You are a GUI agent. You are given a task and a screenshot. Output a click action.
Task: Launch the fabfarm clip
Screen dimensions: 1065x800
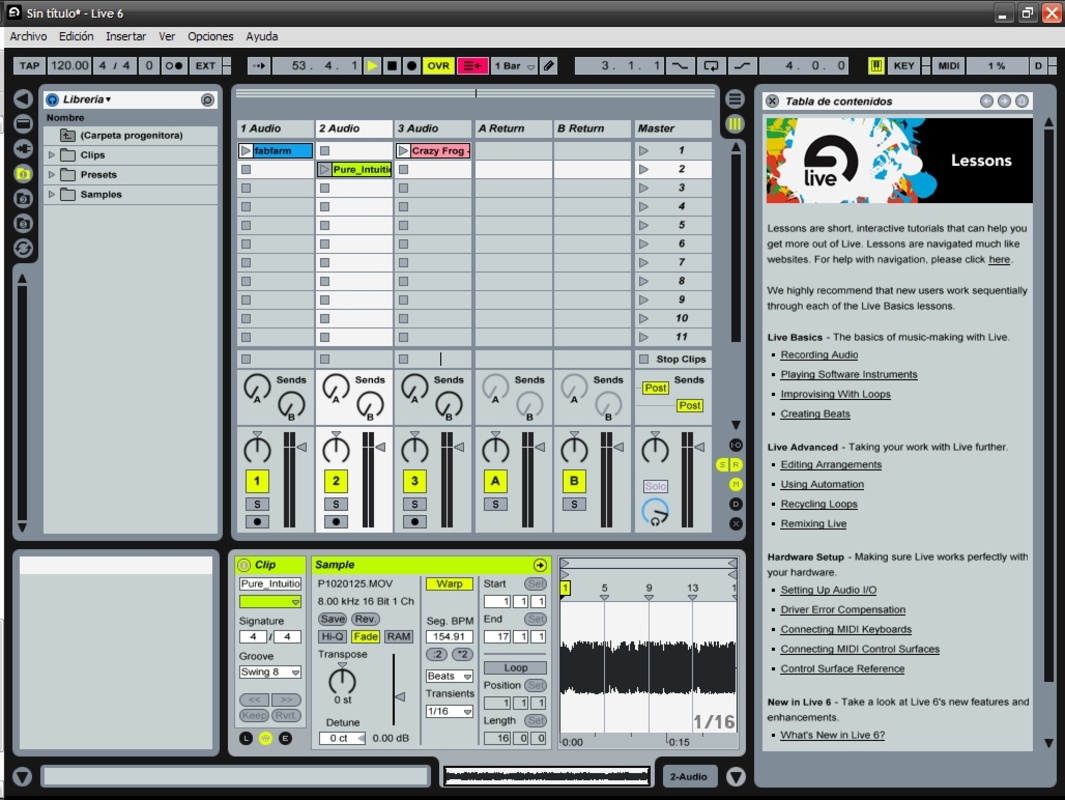246,151
